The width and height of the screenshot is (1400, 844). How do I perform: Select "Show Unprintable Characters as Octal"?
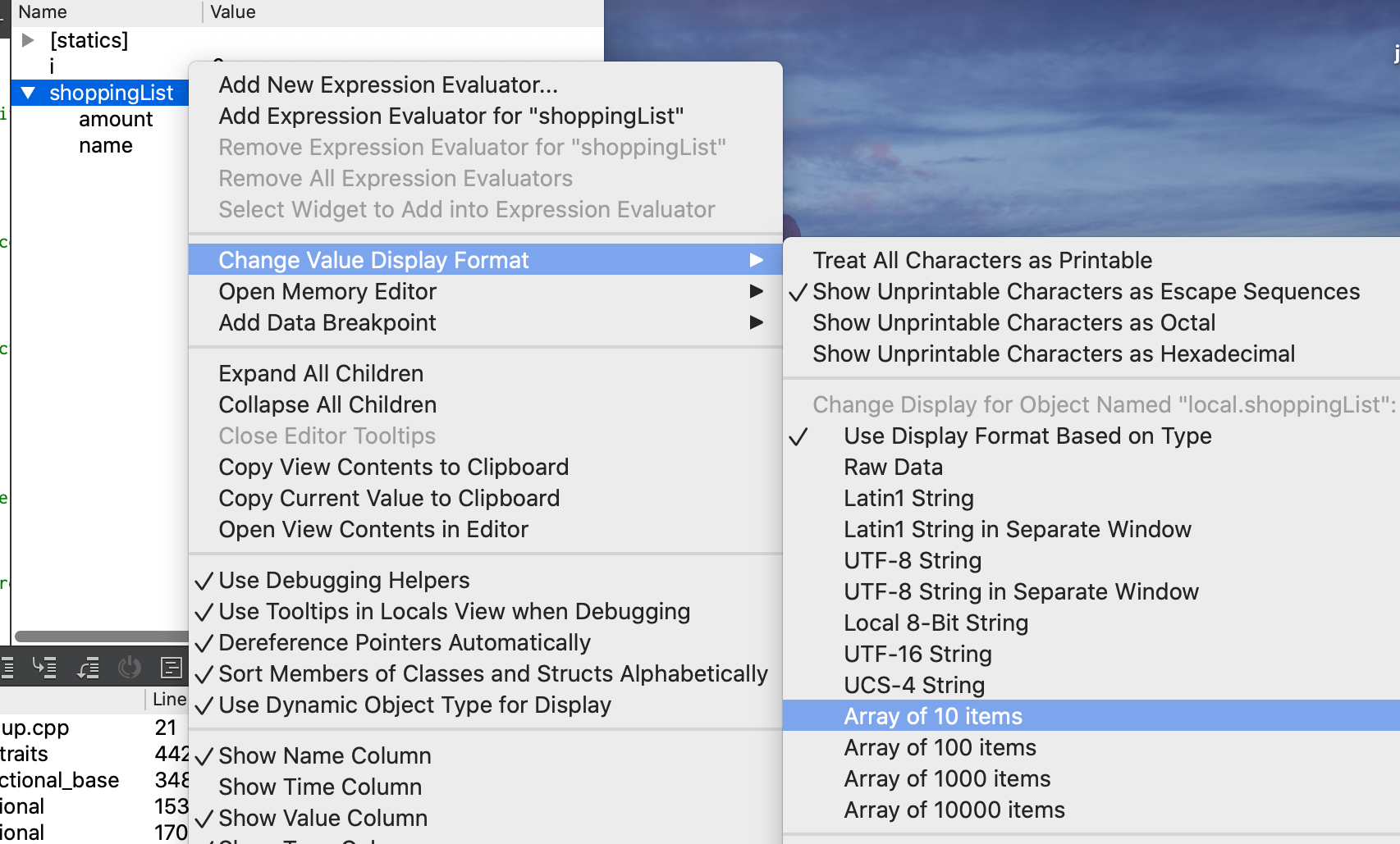tap(1014, 322)
